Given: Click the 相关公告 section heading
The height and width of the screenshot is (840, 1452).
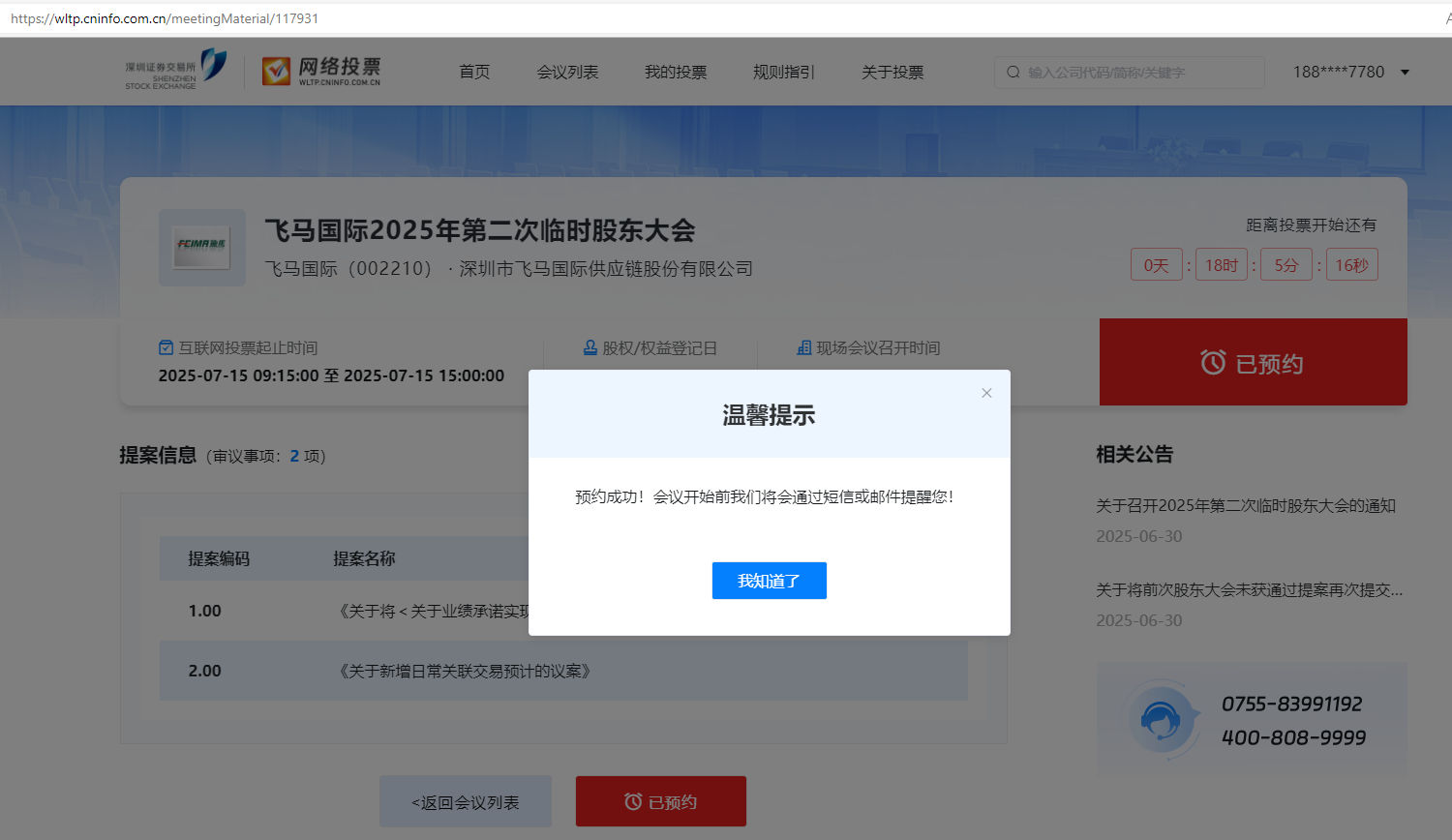Looking at the screenshot, I should coord(1134,454).
